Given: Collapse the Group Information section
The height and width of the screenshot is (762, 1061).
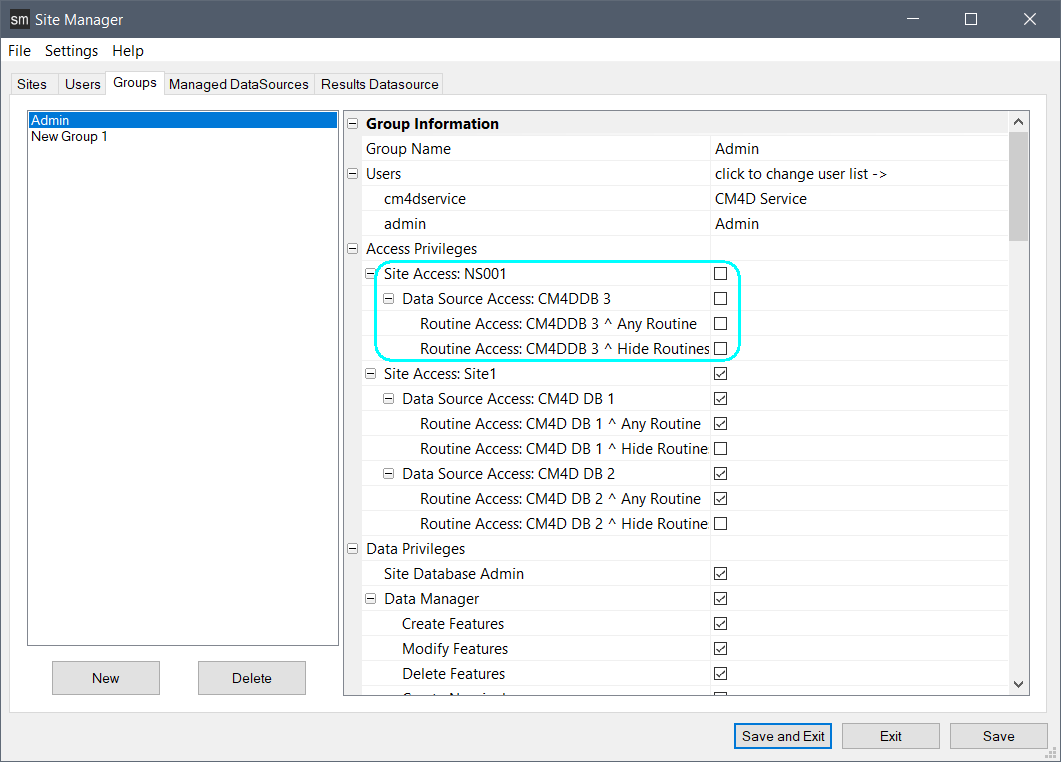Looking at the screenshot, I should [352, 124].
